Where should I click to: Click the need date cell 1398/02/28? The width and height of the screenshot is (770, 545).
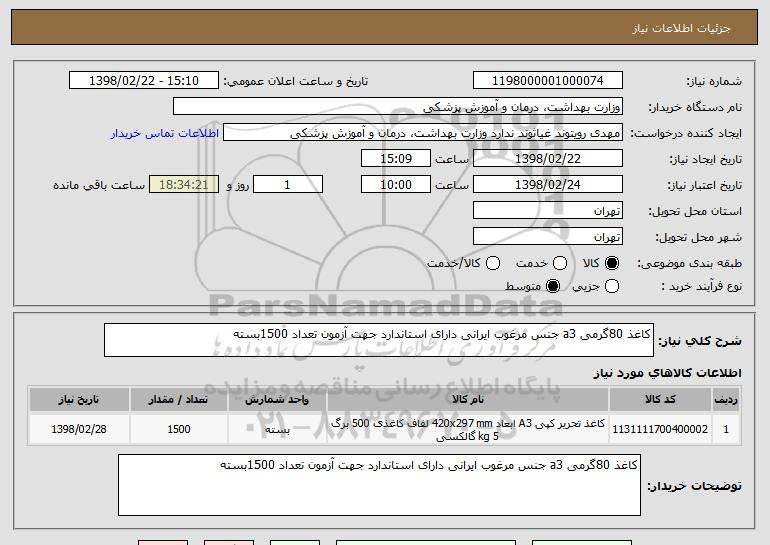pos(79,429)
